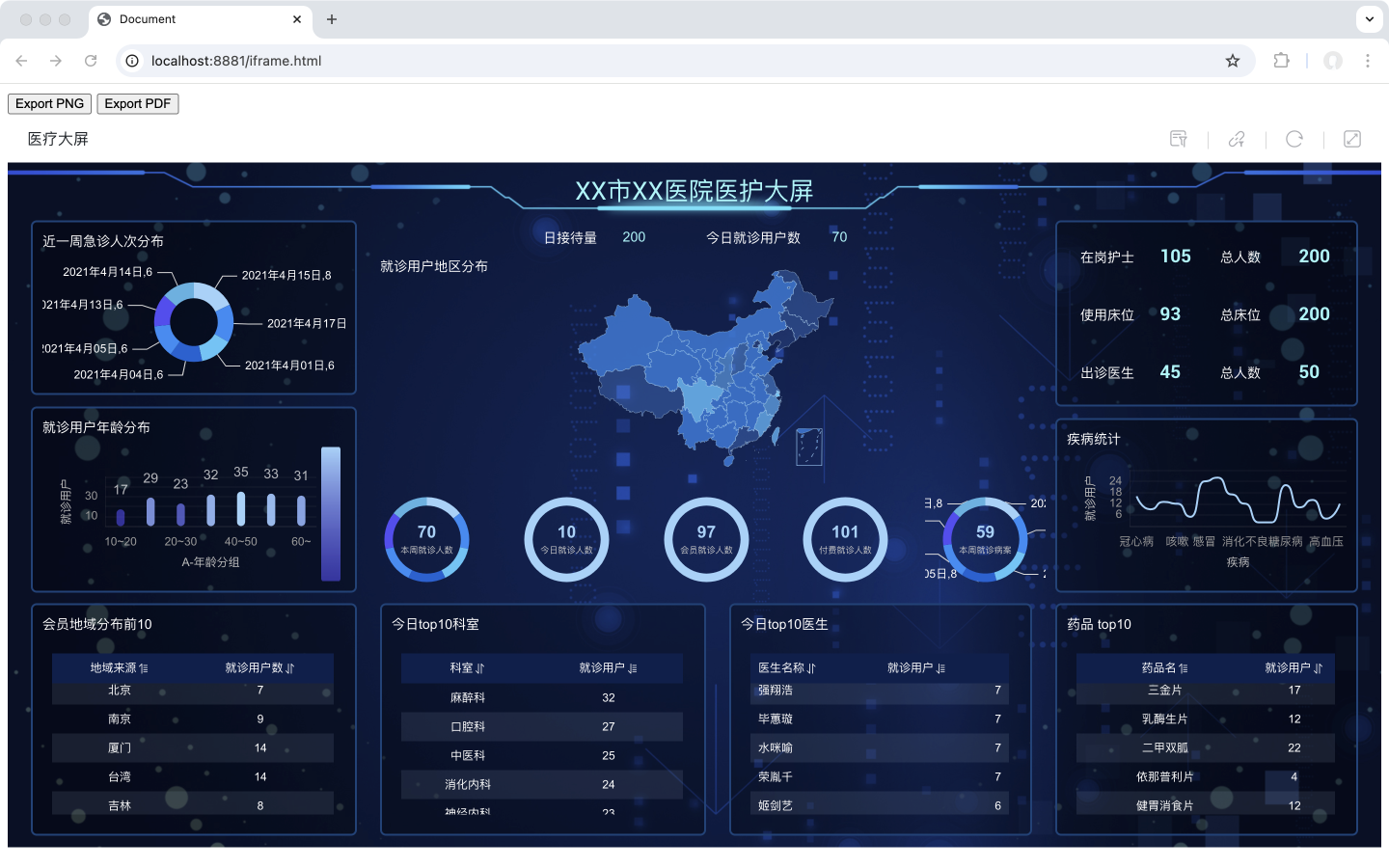Image resolution: width=1389 pixels, height=868 pixels.
Task: Refresh the dashboard with the circular arrow icon
Action: (1294, 139)
